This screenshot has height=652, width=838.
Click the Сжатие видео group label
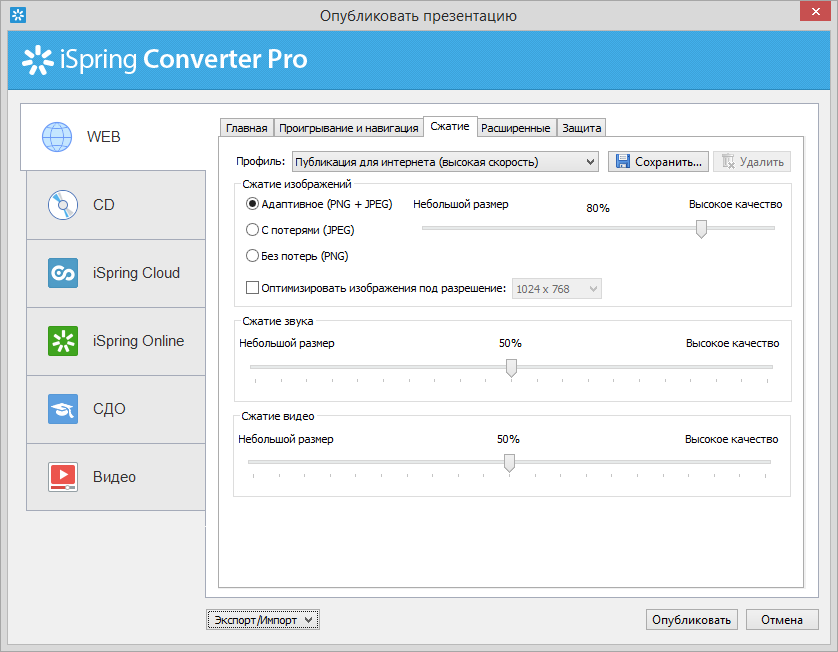pos(278,416)
